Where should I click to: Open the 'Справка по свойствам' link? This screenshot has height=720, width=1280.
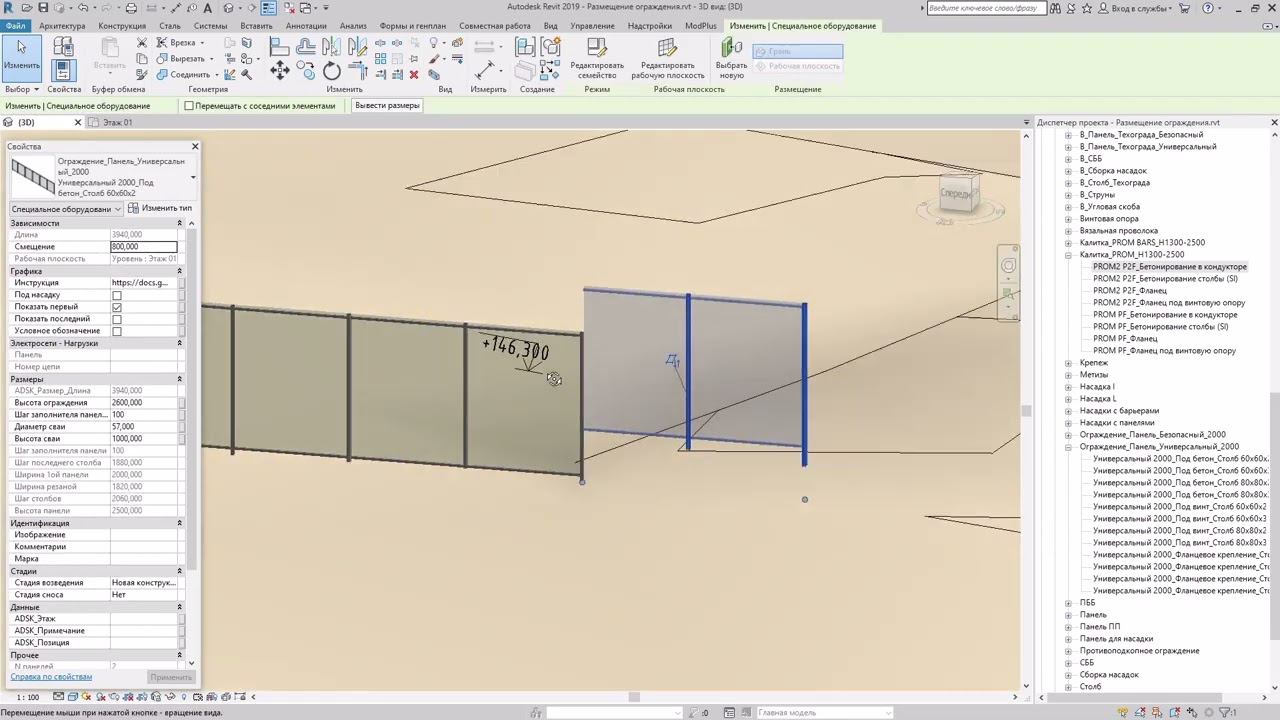(x=51, y=677)
